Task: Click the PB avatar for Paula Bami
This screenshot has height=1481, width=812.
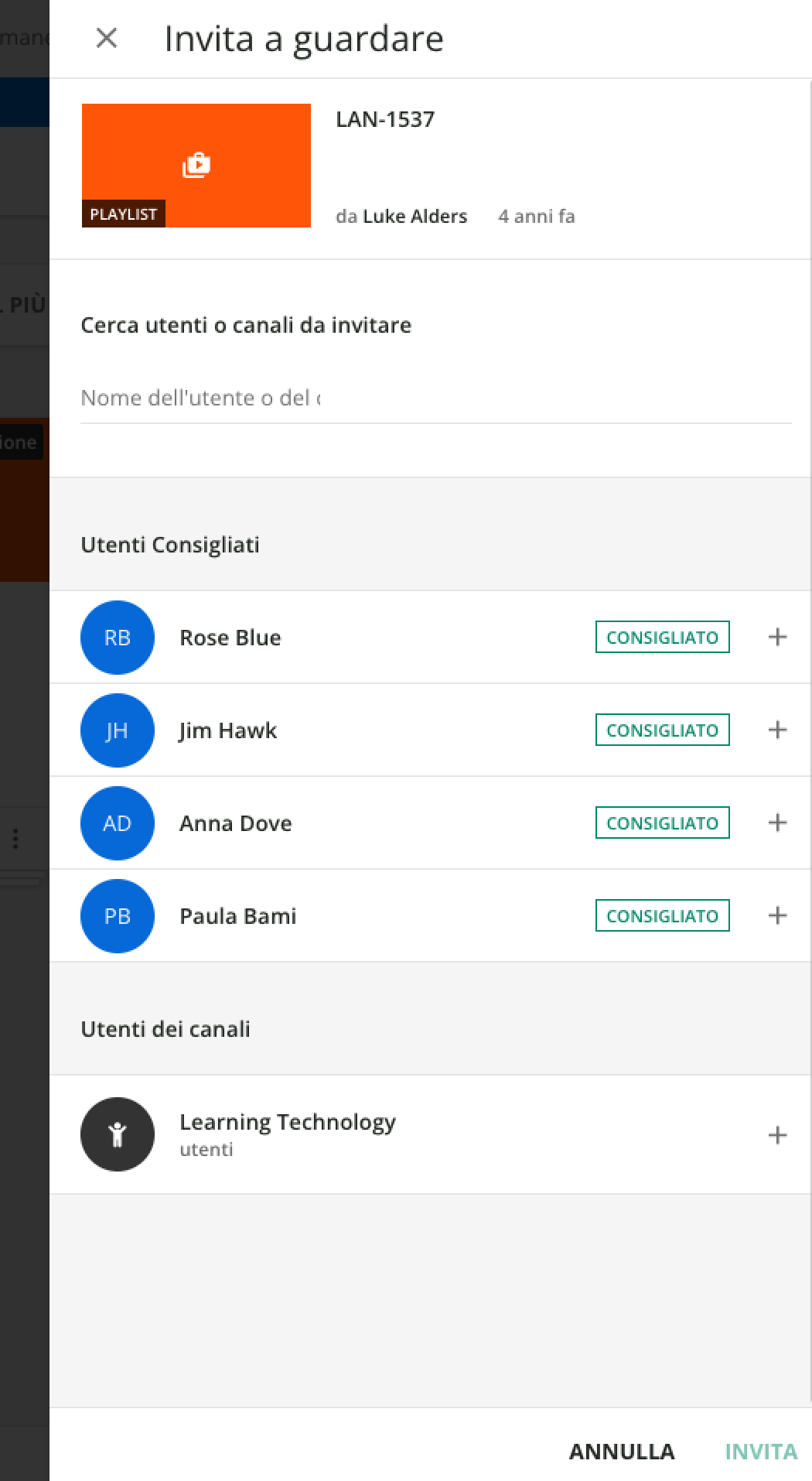Action: (118, 916)
